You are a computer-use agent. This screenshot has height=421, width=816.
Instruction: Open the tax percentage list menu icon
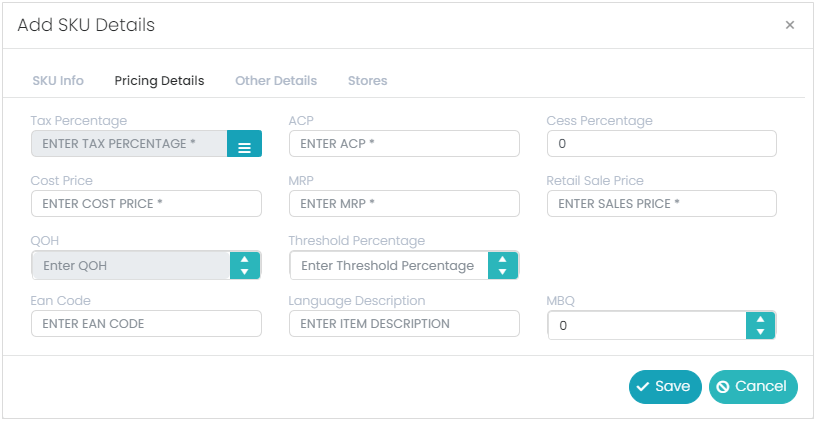pyautogui.click(x=244, y=144)
